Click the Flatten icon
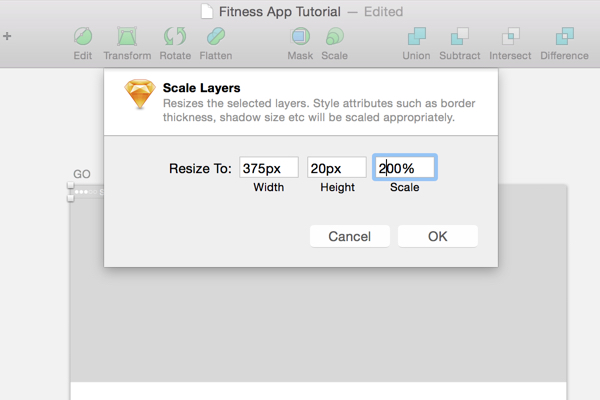The width and height of the screenshot is (600, 400). [x=216, y=37]
